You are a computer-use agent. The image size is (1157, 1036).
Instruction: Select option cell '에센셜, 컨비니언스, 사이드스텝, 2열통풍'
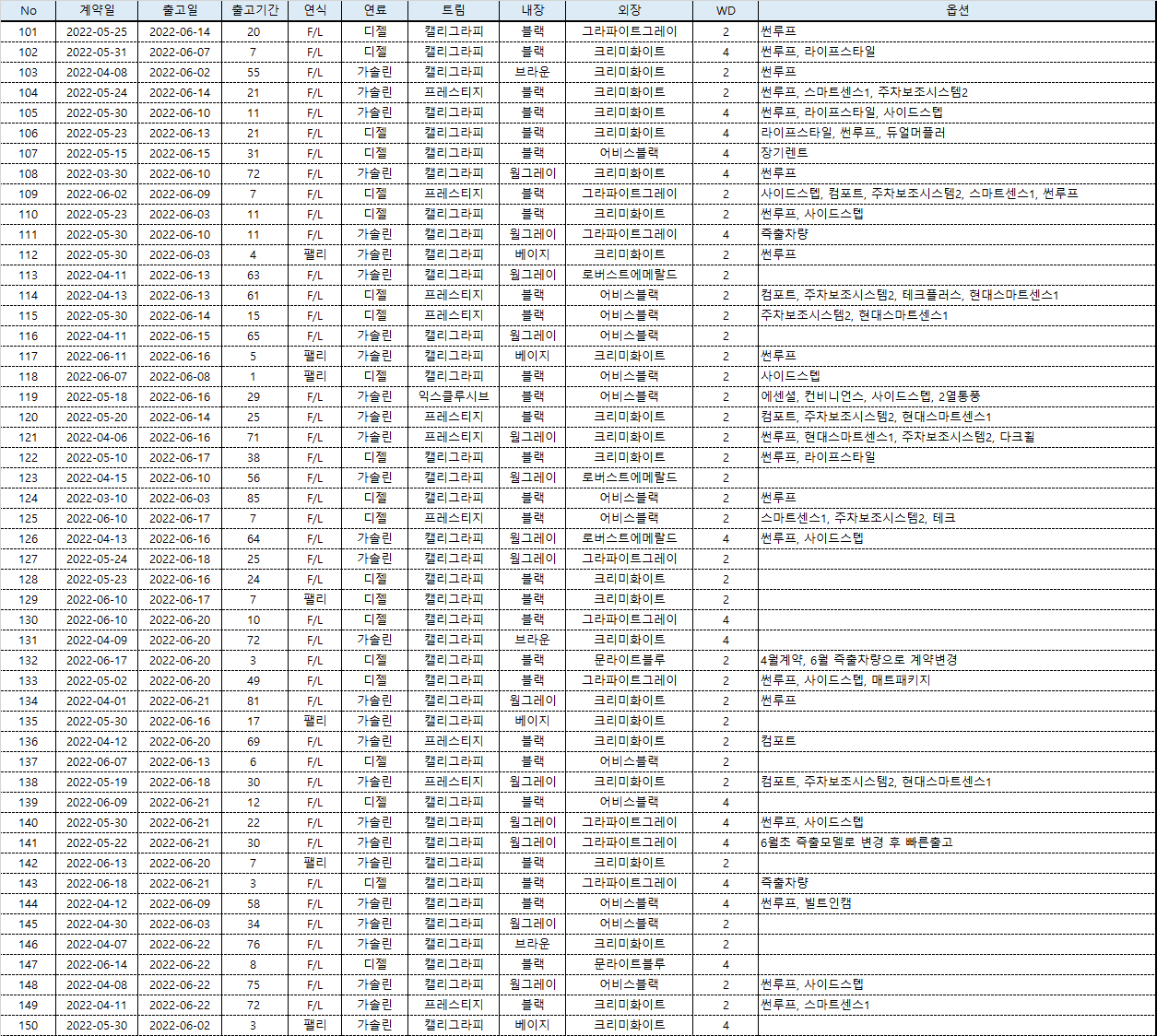coord(957,396)
